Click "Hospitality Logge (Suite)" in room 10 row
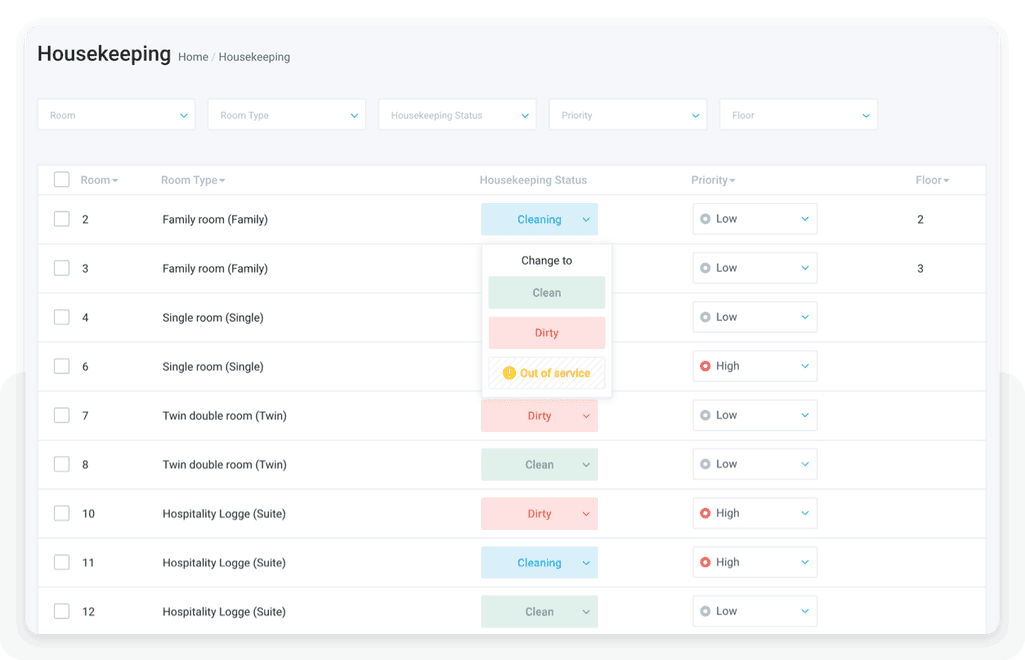1025x660 pixels. pos(224,514)
